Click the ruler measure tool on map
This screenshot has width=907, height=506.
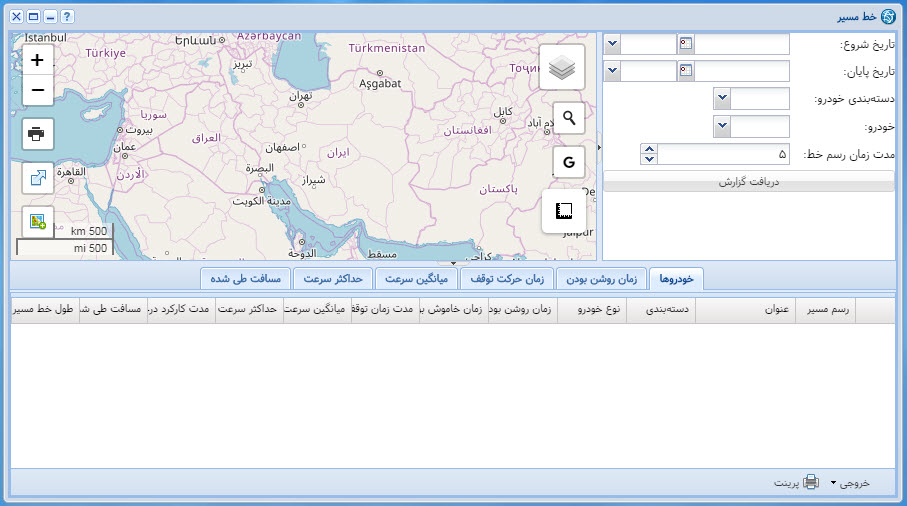[563, 211]
